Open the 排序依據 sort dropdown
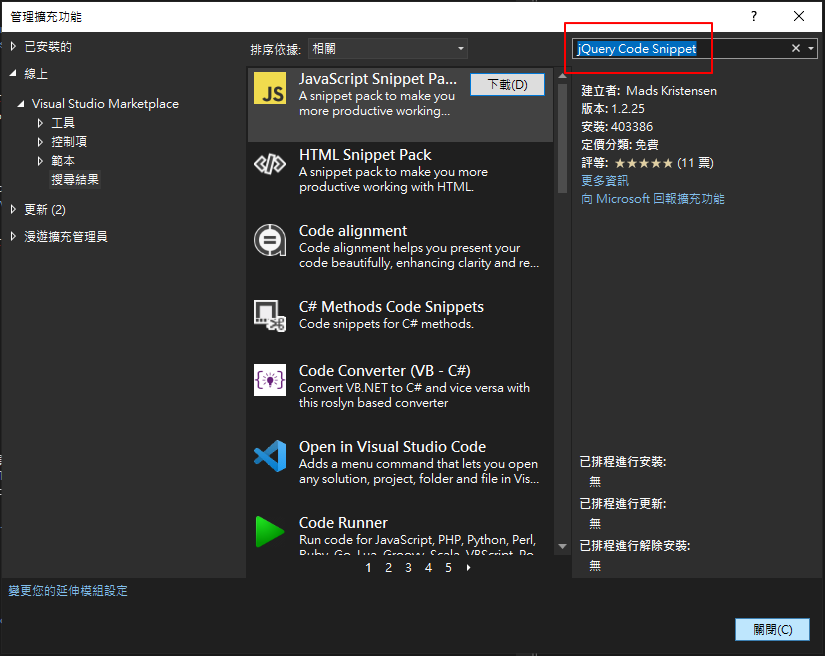Viewport: 825px width, 656px height. 388,48
